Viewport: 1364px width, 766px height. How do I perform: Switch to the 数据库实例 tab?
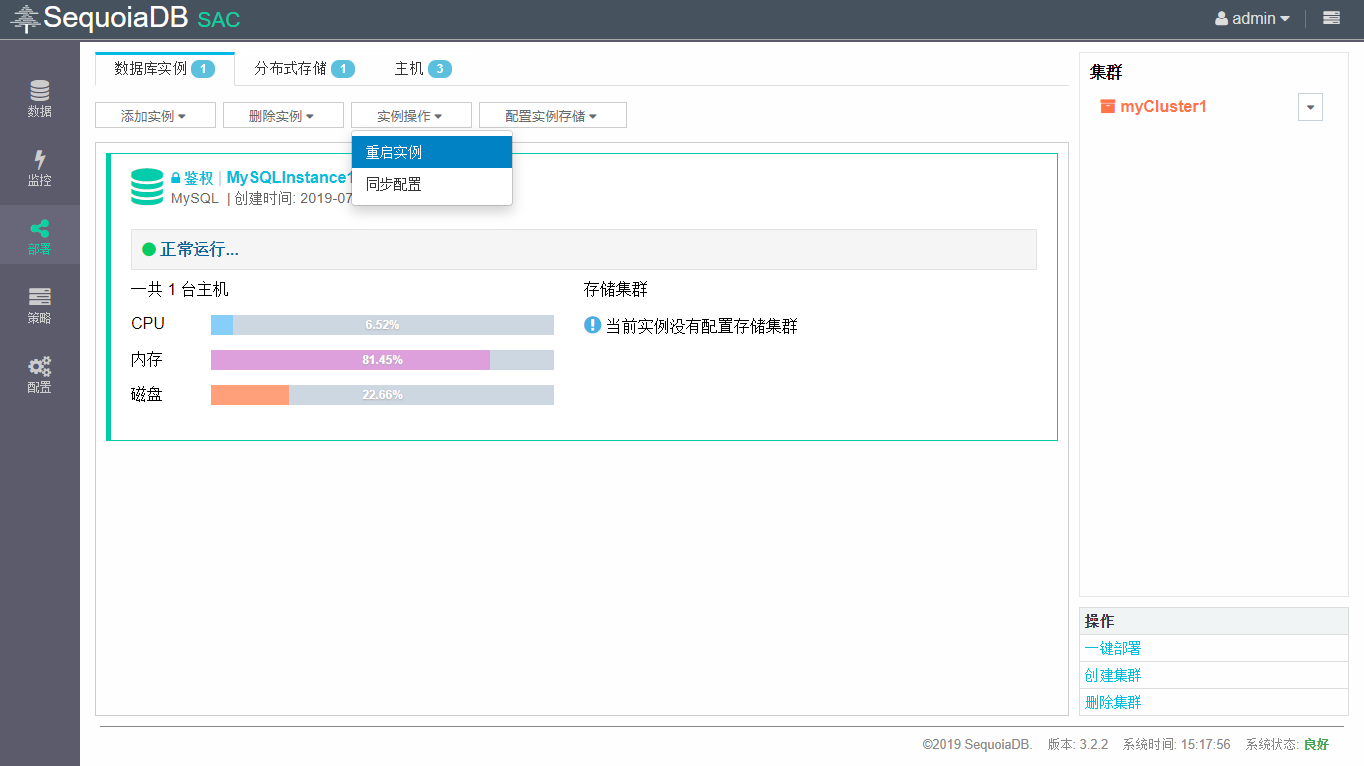click(164, 69)
